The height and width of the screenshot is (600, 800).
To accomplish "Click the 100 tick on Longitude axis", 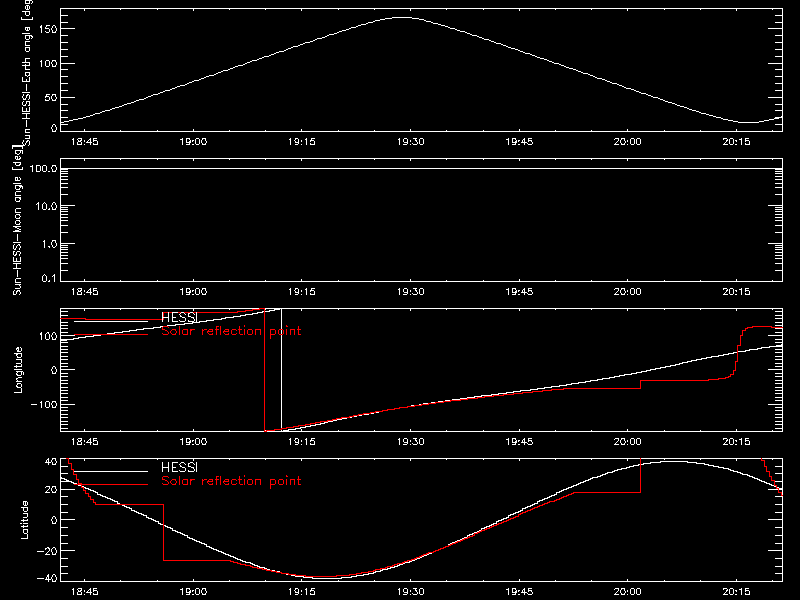I will [47, 336].
